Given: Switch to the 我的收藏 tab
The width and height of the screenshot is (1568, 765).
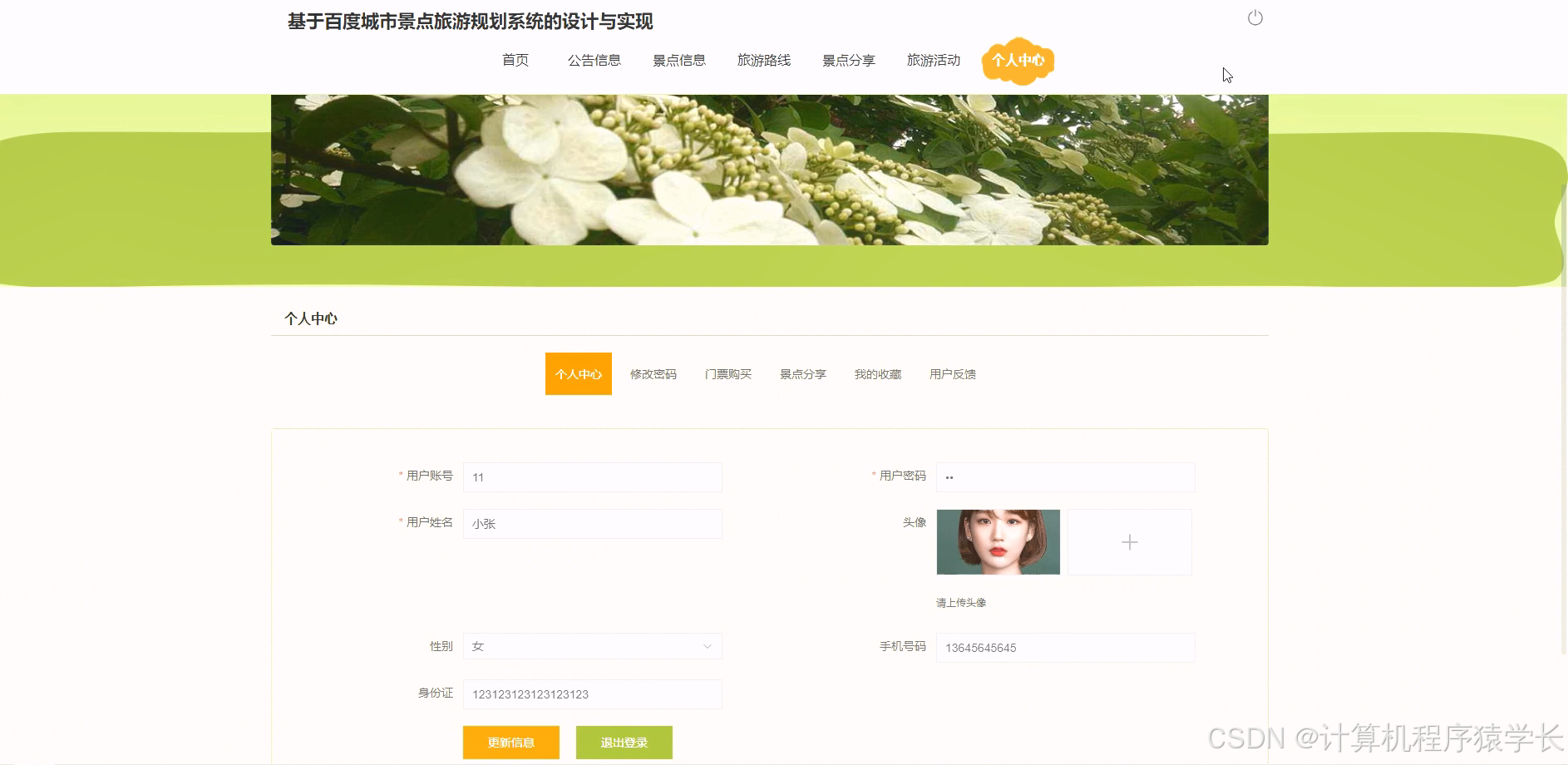Looking at the screenshot, I should pyautogui.click(x=878, y=373).
